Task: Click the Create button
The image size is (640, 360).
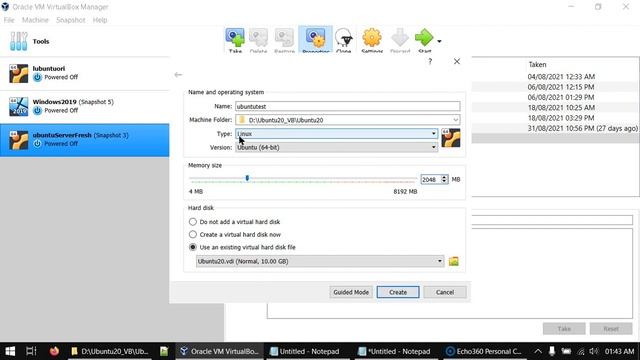Action: pyautogui.click(x=398, y=292)
